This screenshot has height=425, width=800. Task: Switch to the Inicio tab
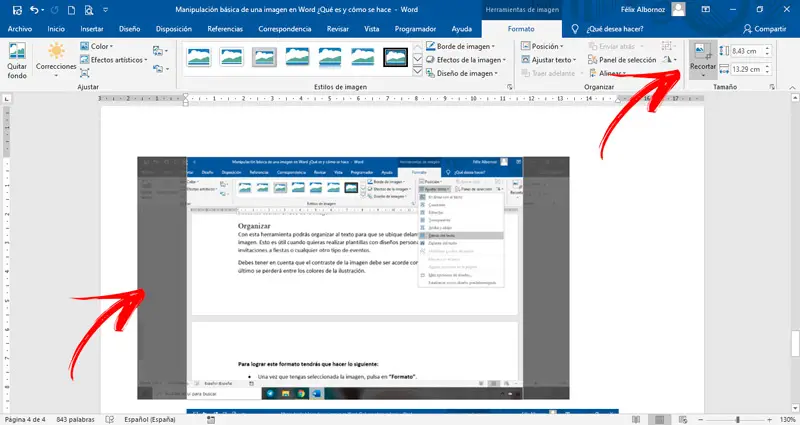(x=56, y=29)
